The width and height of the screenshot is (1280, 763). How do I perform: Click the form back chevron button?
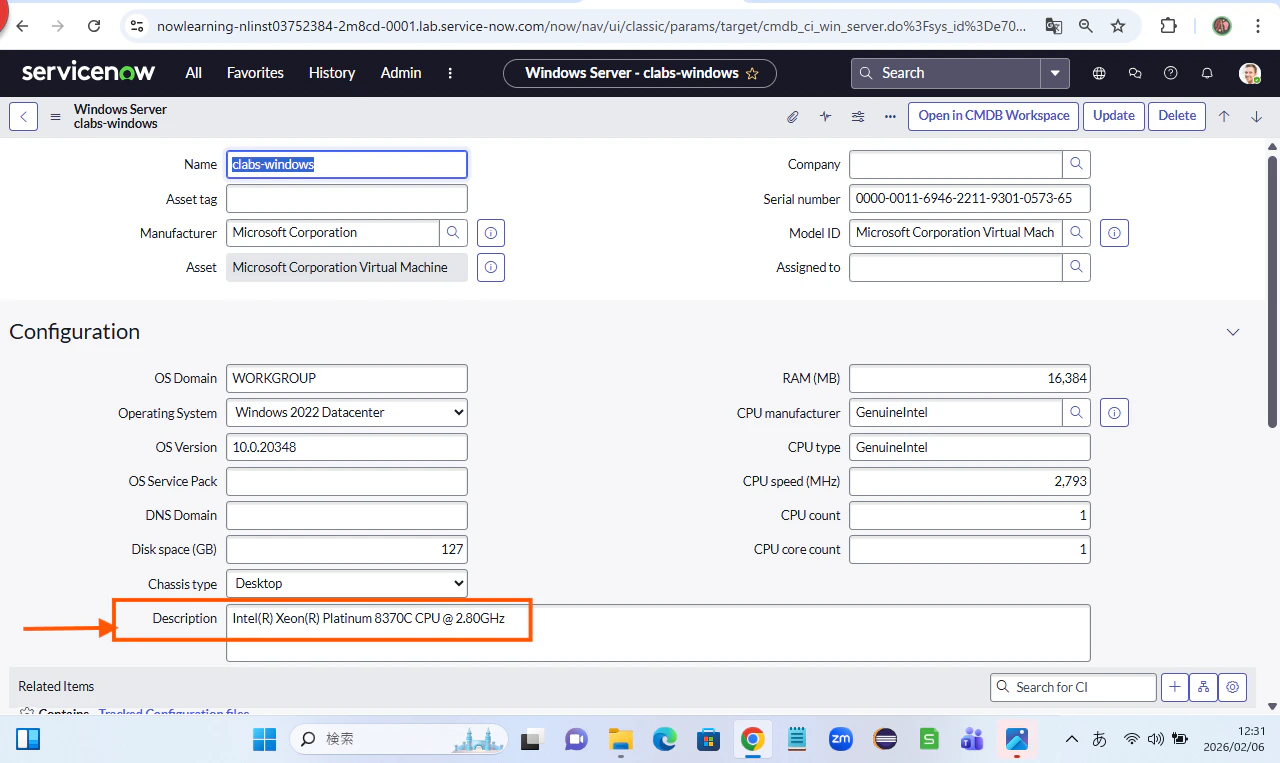pyautogui.click(x=24, y=116)
